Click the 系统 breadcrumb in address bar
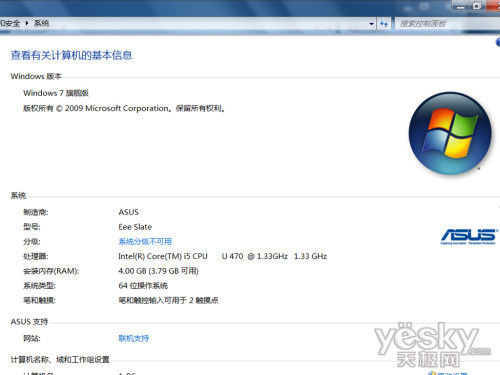This screenshot has height=375, width=500. tap(41, 23)
